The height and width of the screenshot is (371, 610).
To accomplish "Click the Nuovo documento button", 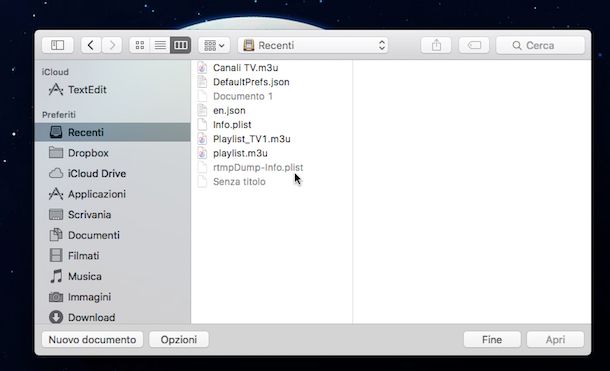I will pos(92,340).
